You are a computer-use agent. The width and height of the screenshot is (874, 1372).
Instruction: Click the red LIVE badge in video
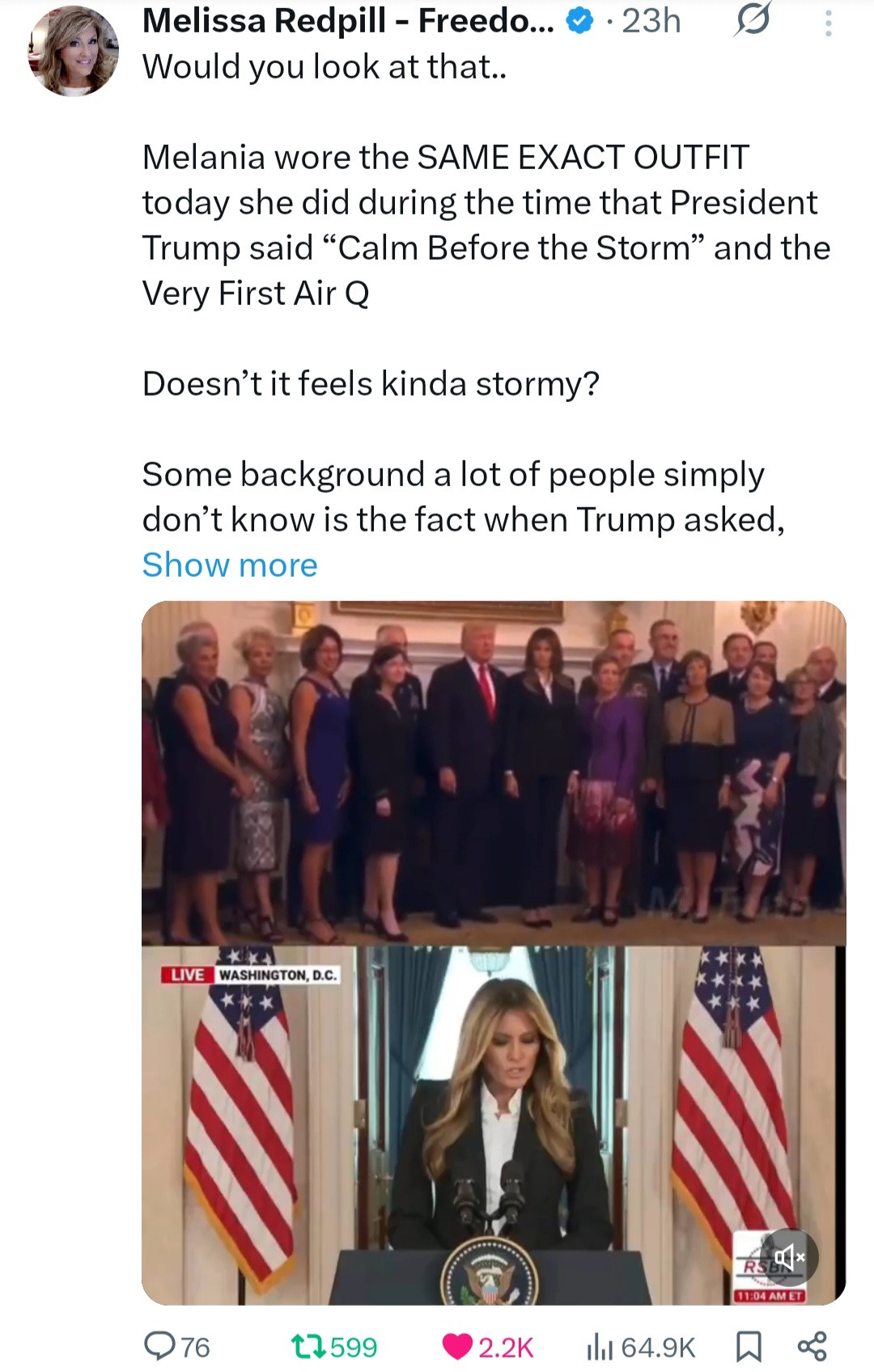pos(187,974)
